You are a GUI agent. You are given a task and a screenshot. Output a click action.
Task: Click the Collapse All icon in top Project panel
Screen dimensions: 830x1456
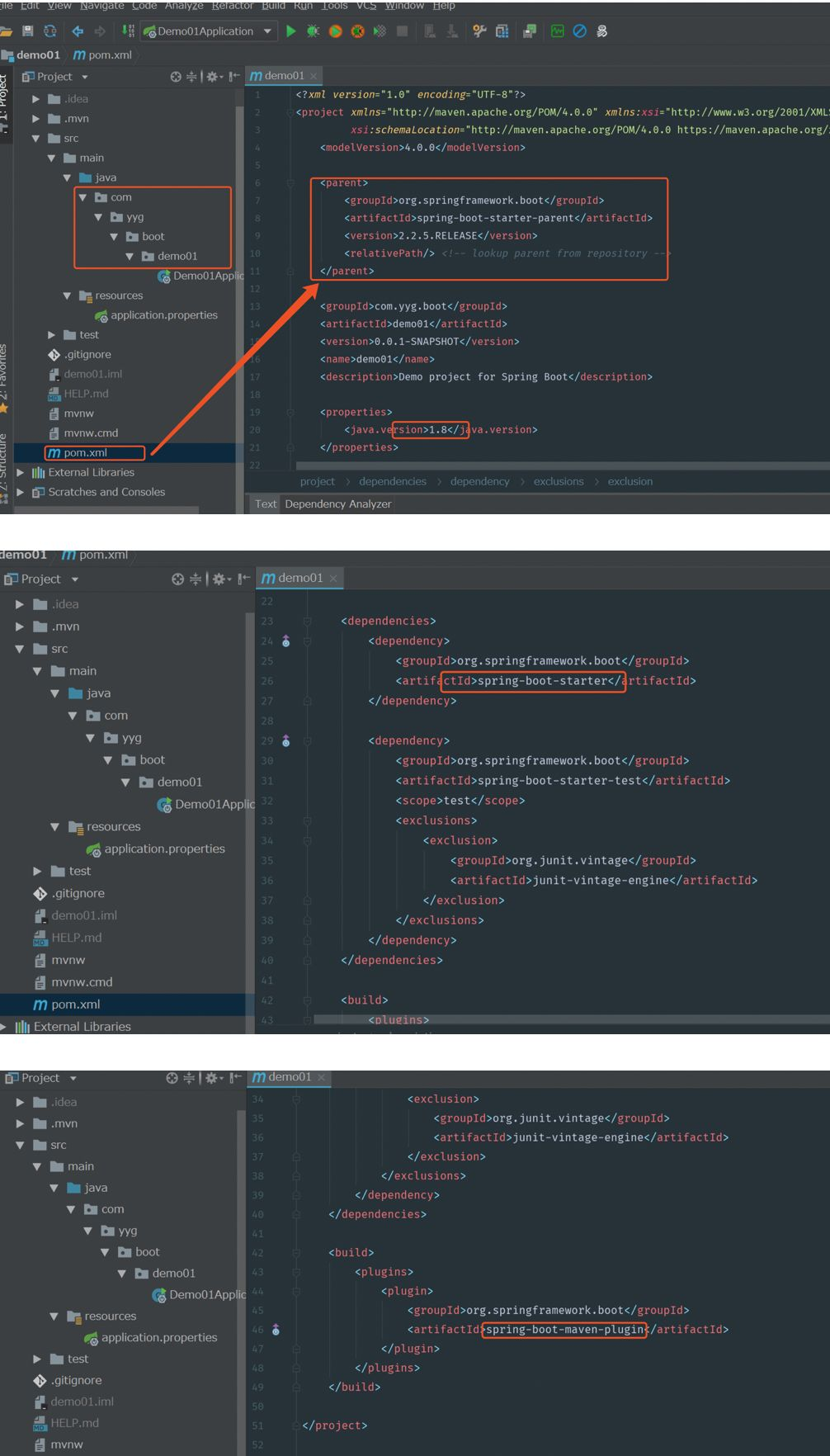point(191,77)
